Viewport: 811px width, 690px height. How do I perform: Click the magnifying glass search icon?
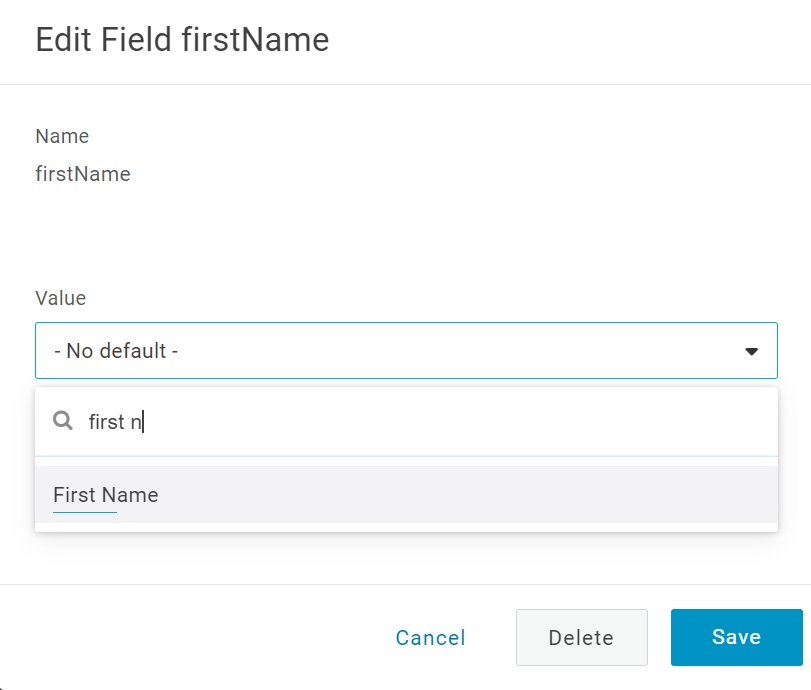(x=63, y=421)
